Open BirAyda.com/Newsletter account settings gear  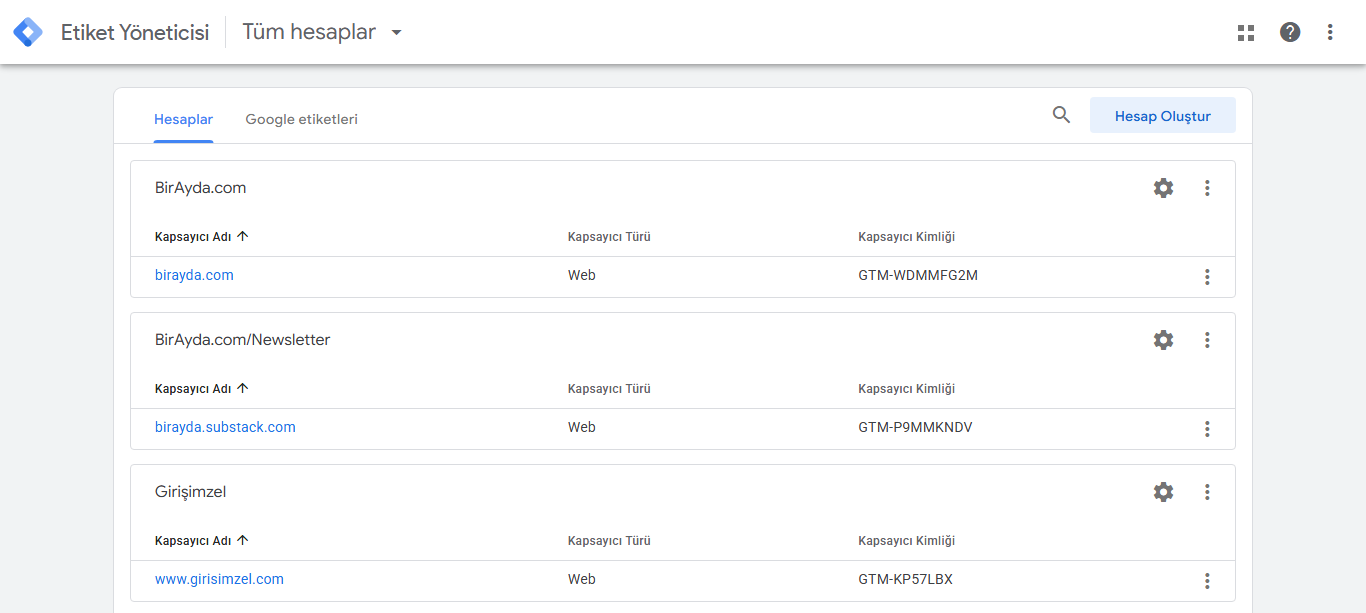(1163, 340)
